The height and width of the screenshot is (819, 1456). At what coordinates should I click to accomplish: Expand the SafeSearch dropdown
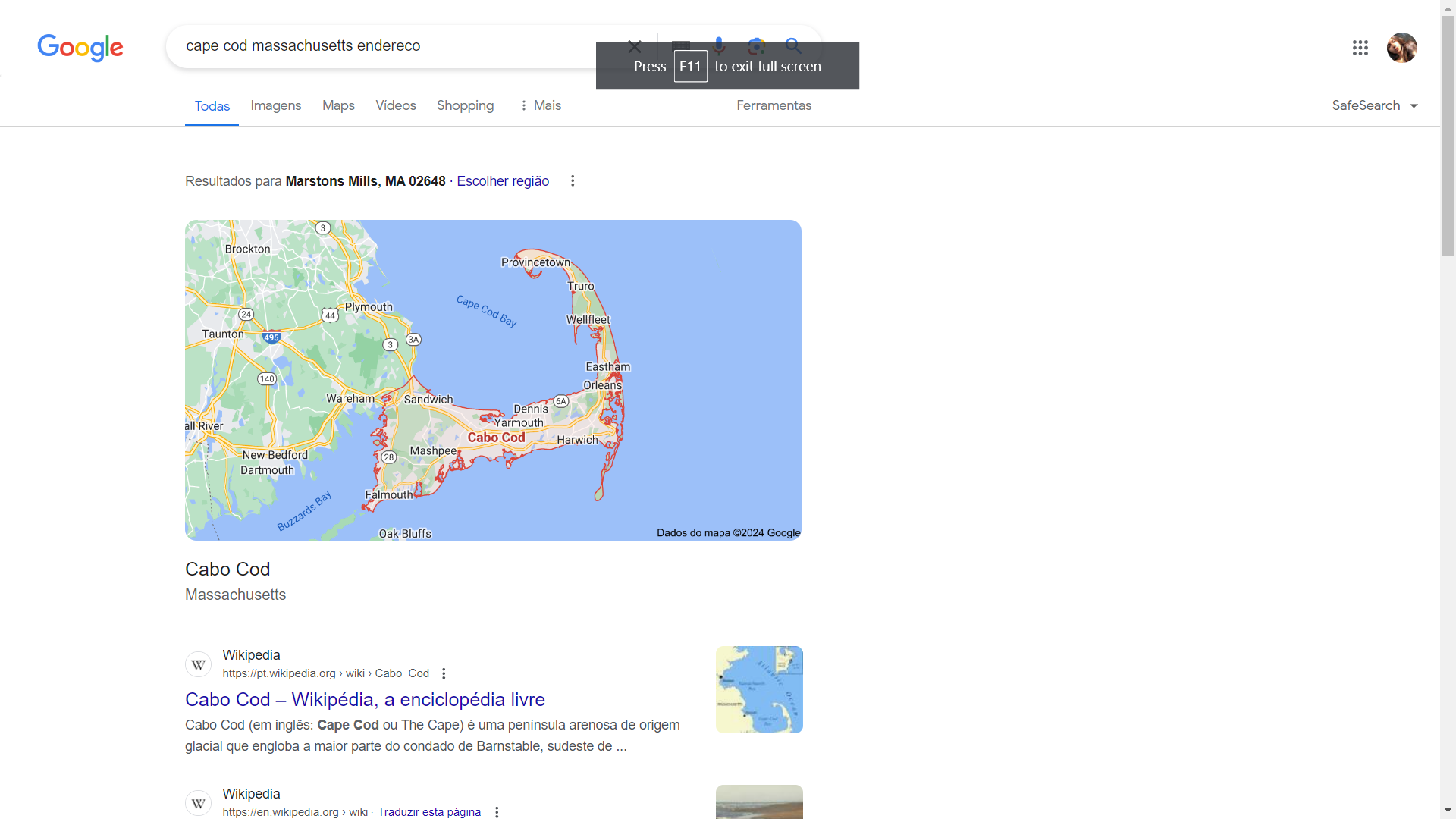click(x=1375, y=105)
